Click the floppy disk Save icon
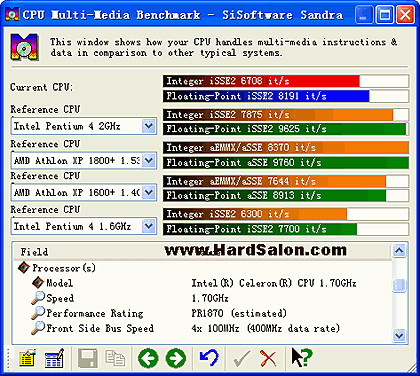The width and height of the screenshot is (420, 376). (88, 358)
